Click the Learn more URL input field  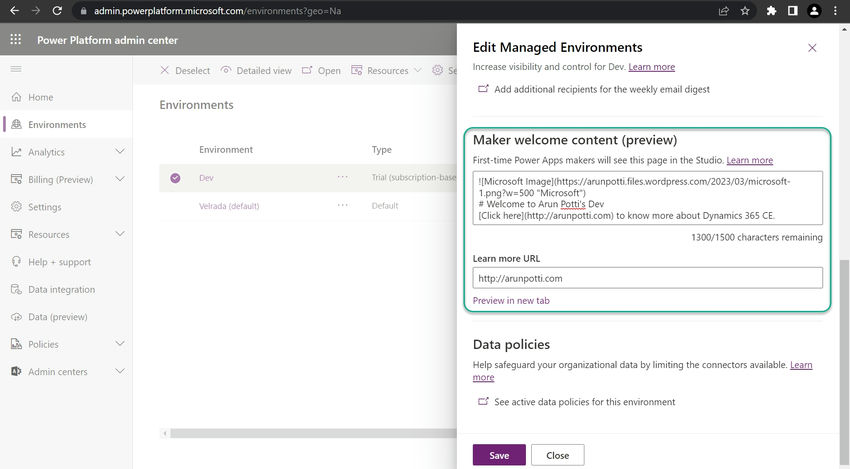(647, 278)
